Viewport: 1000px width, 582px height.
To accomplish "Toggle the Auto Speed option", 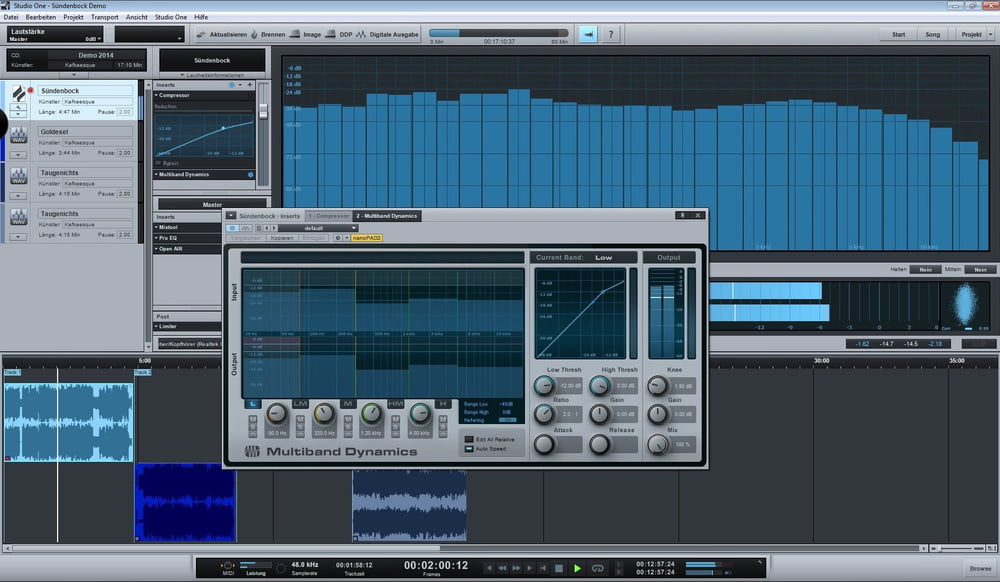I will (x=468, y=449).
